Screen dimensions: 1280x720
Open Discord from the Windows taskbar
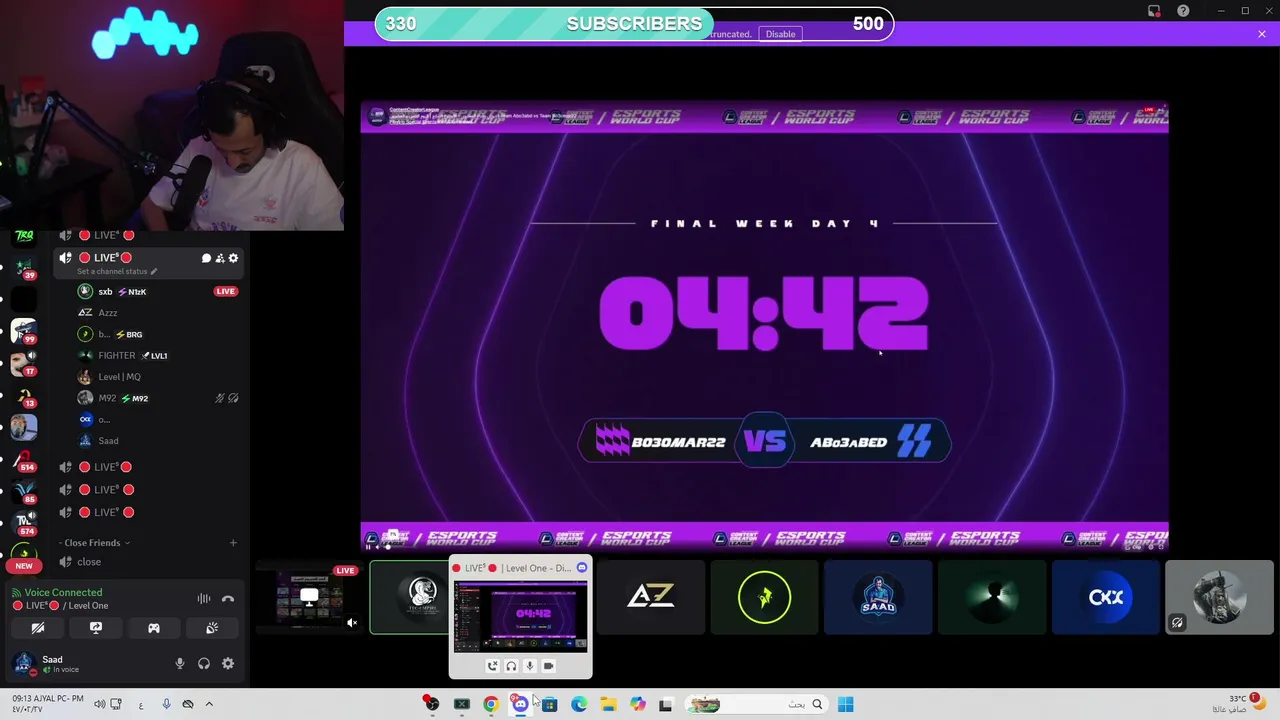coord(520,704)
